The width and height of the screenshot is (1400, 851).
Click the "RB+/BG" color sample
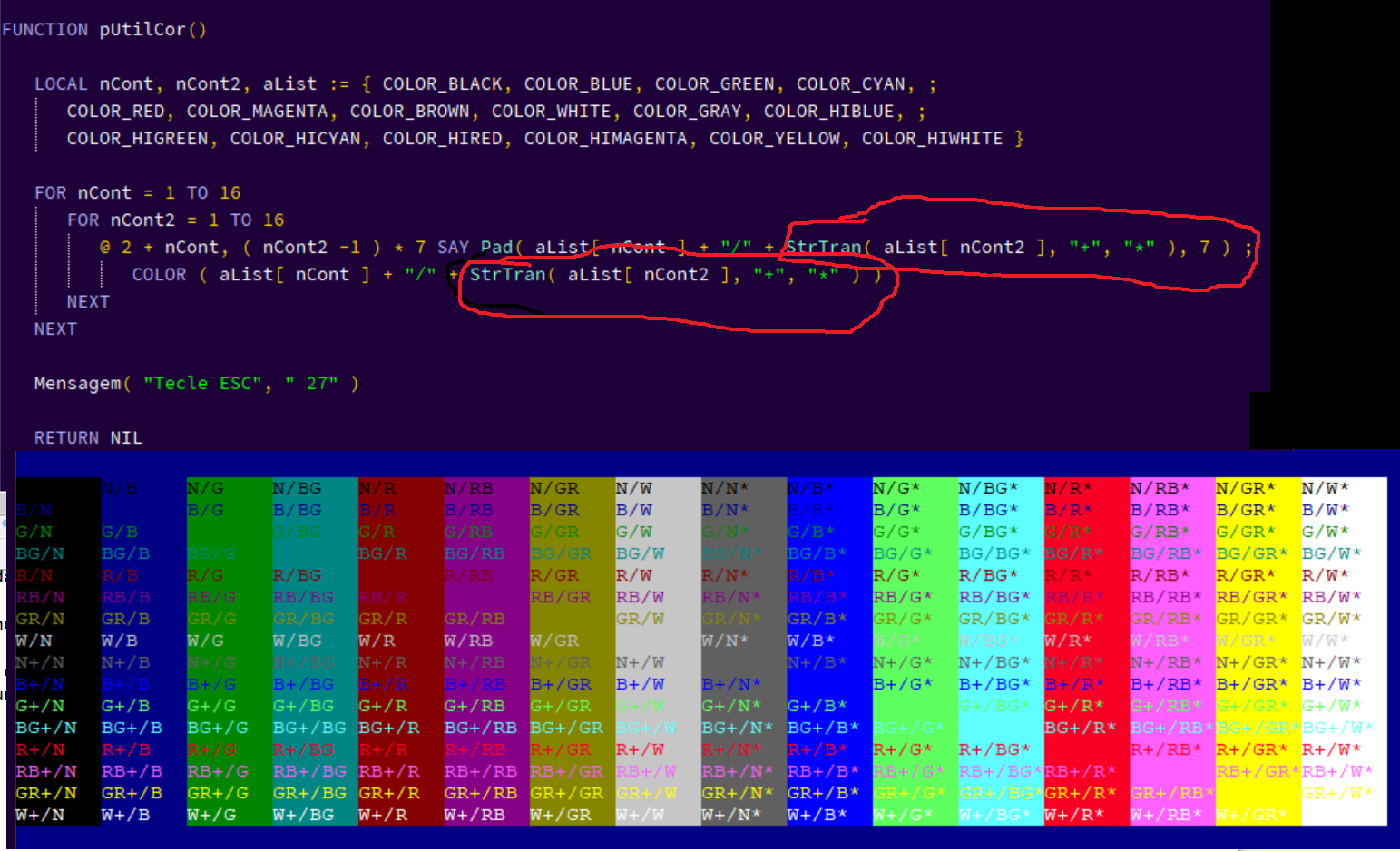(x=309, y=771)
